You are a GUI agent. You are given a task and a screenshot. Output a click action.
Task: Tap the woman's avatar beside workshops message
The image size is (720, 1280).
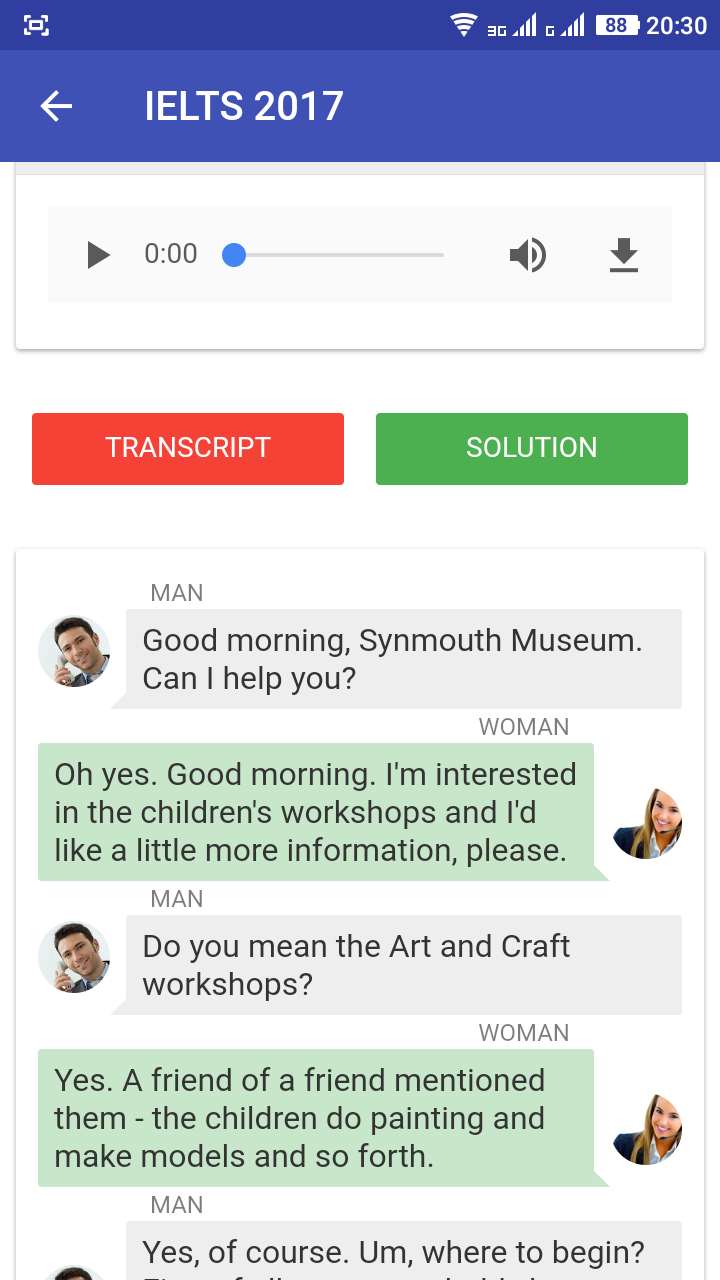click(647, 823)
